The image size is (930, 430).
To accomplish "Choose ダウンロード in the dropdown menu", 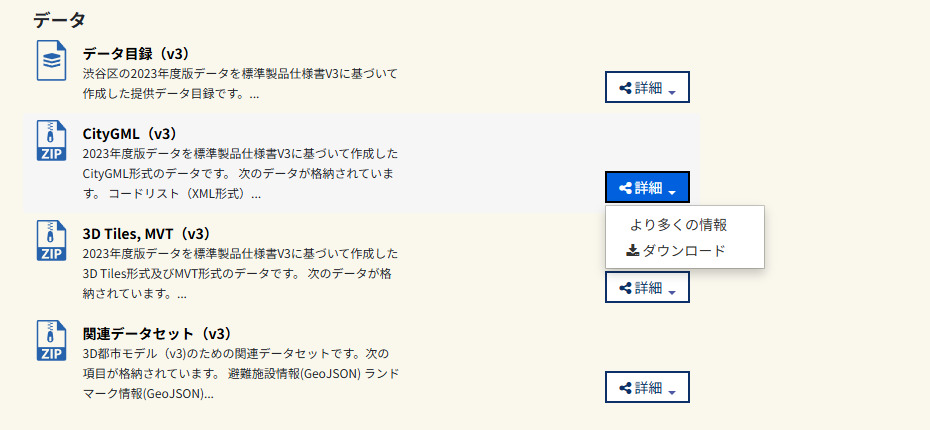I will click(x=676, y=251).
